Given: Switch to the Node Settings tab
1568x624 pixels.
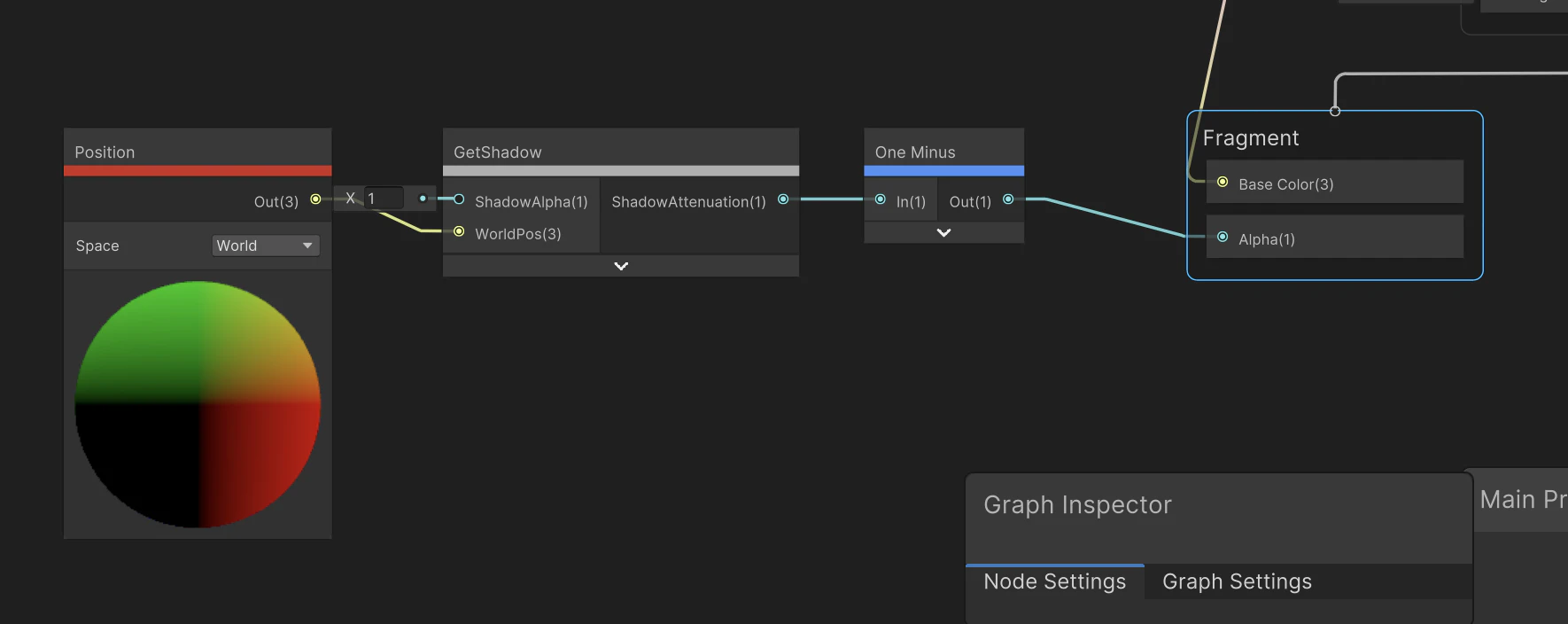Looking at the screenshot, I should coord(1054,581).
